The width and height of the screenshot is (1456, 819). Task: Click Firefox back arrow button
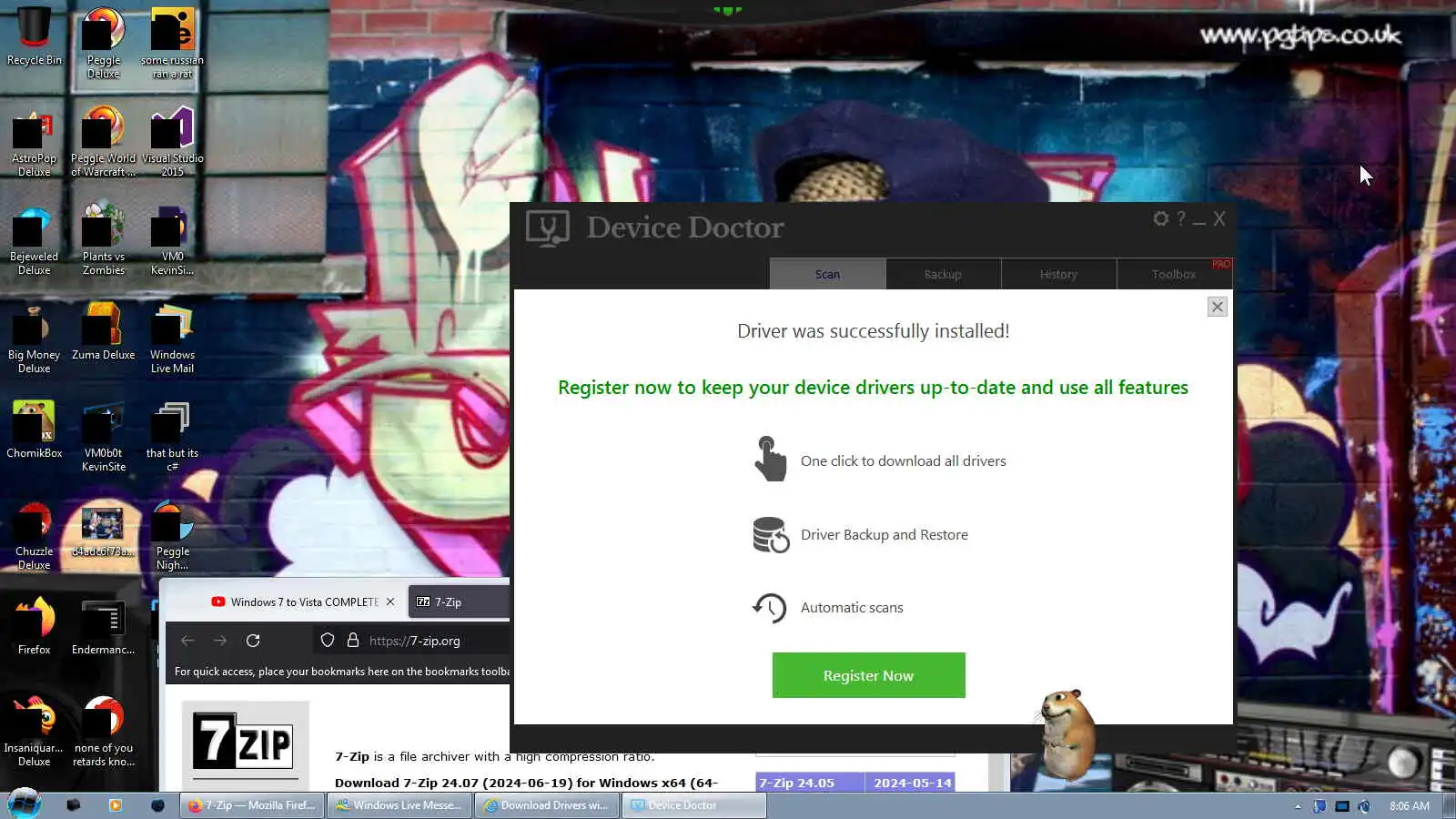[187, 641]
